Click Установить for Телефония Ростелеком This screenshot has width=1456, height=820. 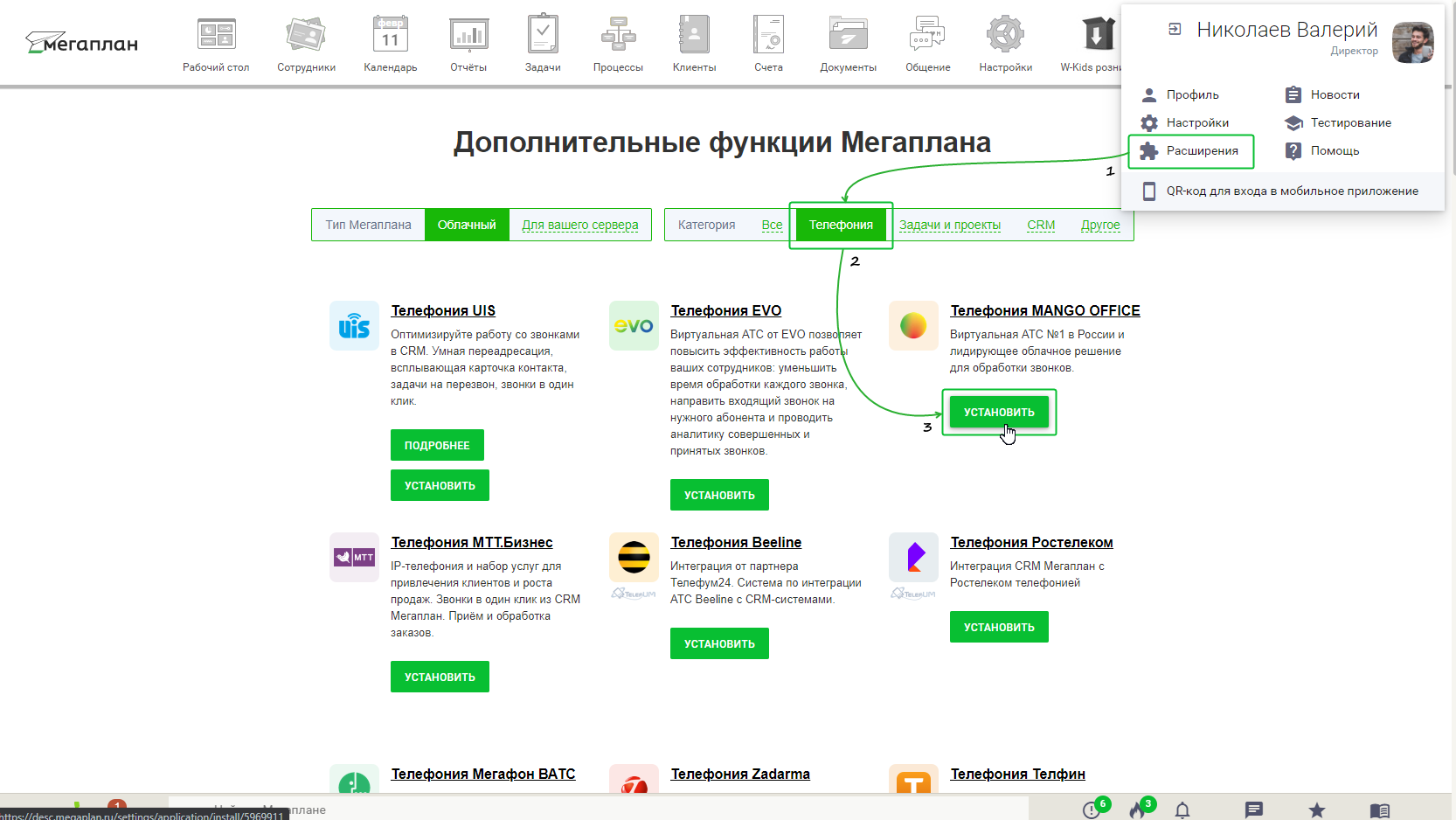tap(999, 627)
